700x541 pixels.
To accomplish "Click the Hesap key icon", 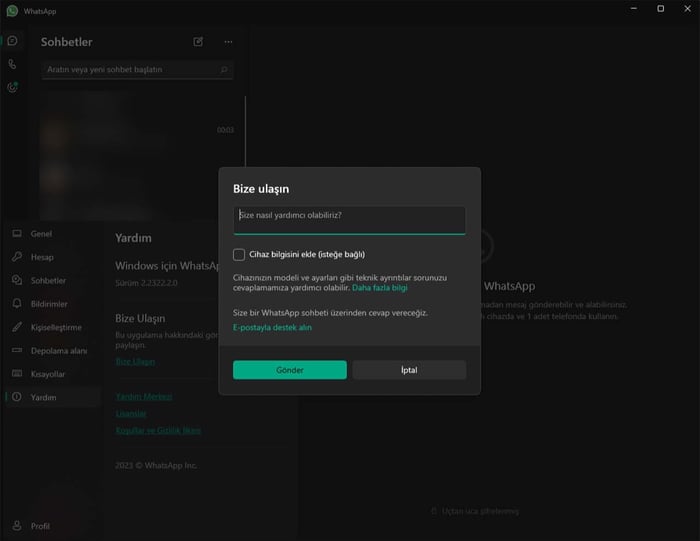I will coord(17,257).
